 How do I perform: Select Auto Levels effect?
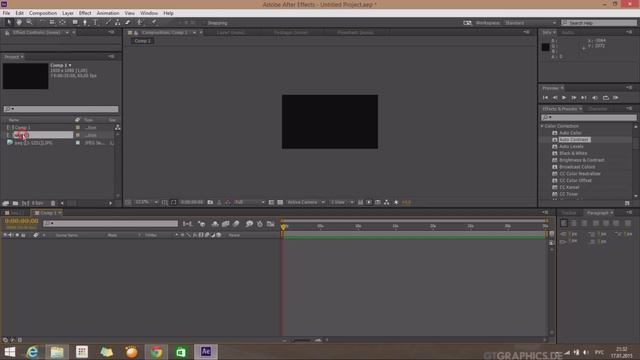pyautogui.click(x=571, y=147)
